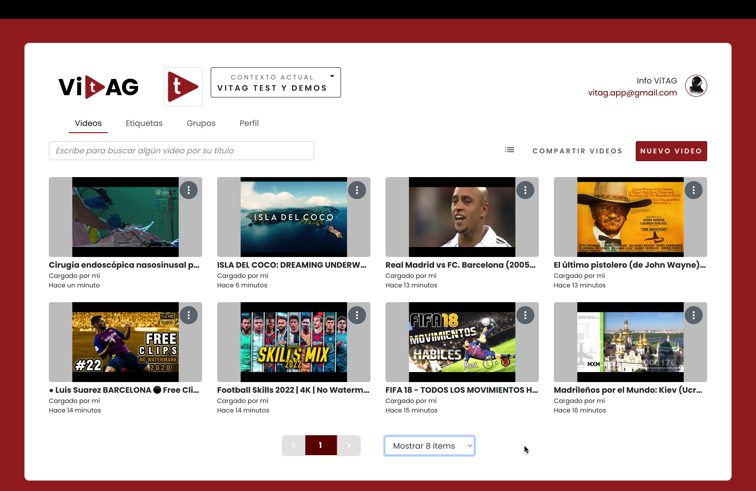
Task: Click the red ViTAG play-logo icon
Action: 183,86
